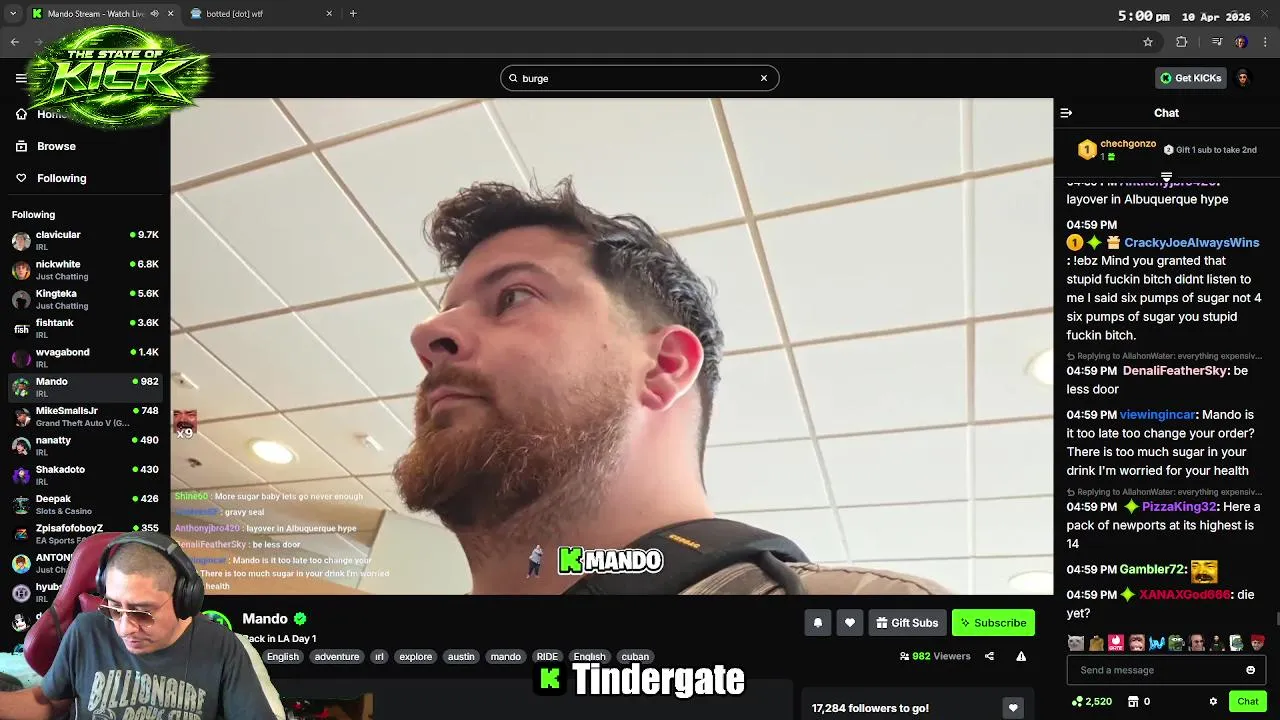Close the botted [dot] wtf tab

point(329,14)
